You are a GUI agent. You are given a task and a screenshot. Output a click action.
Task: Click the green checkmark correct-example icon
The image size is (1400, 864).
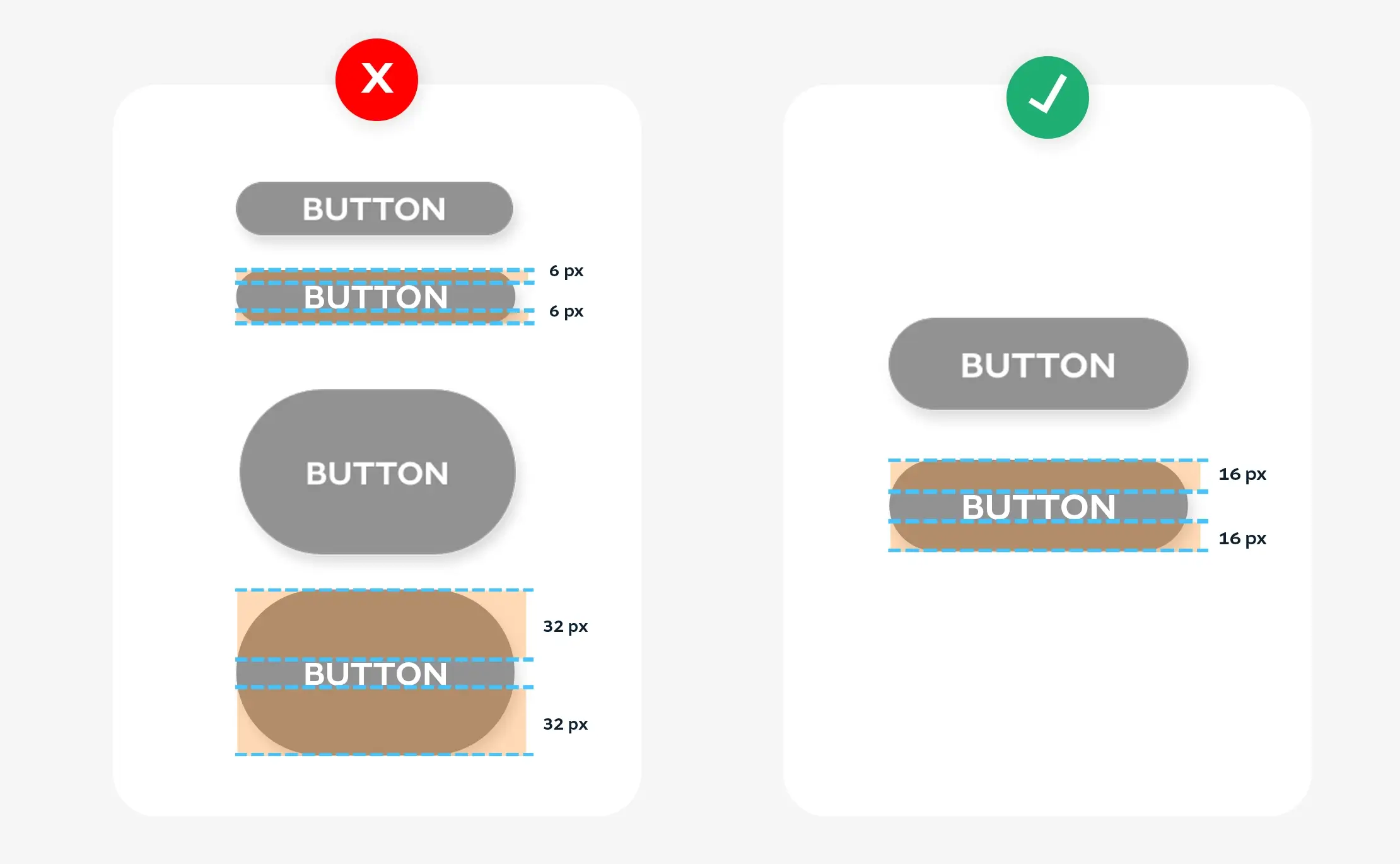click(x=1047, y=97)
